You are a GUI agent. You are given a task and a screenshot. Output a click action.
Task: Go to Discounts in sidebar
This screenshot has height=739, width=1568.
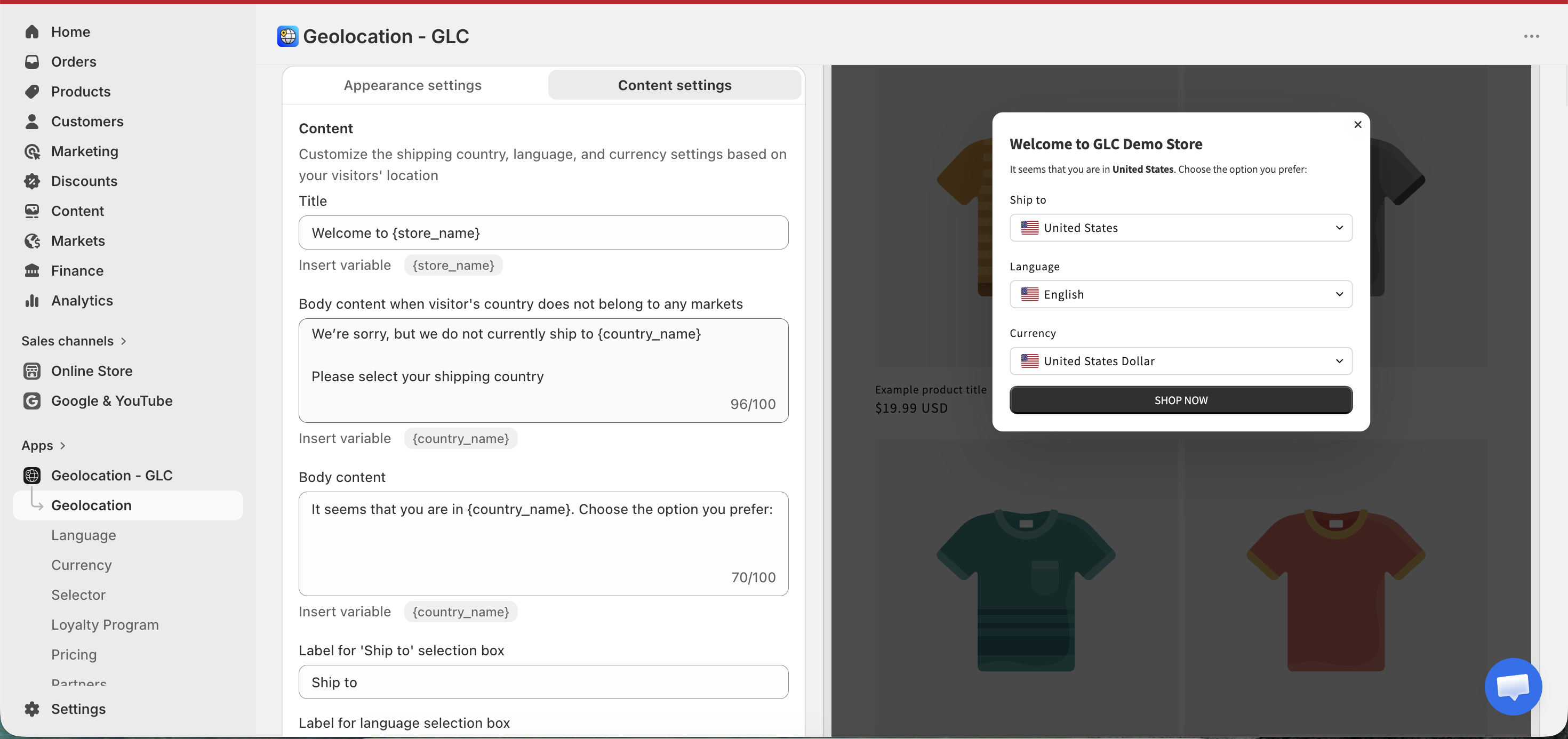[x=84, y=181]
